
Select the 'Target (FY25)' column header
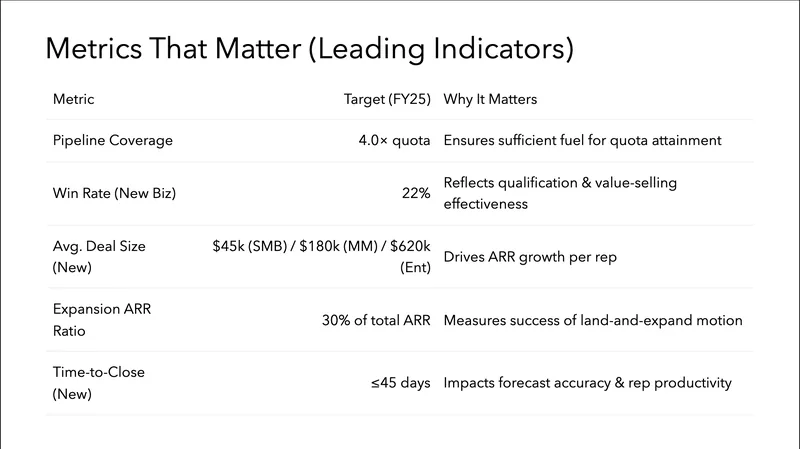click(386, 101)
